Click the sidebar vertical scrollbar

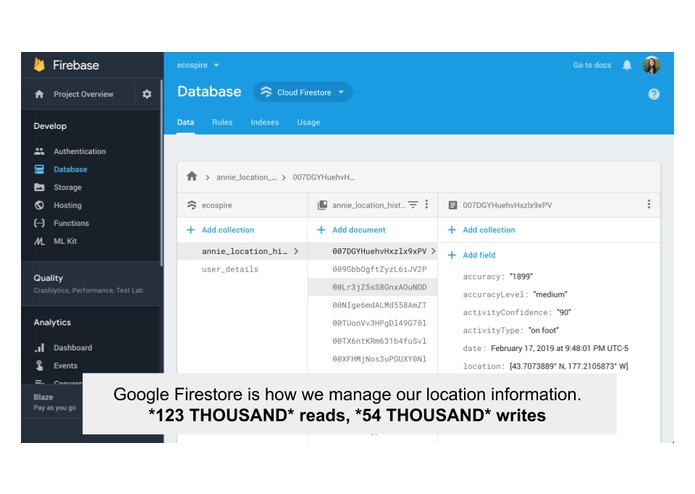161,173
